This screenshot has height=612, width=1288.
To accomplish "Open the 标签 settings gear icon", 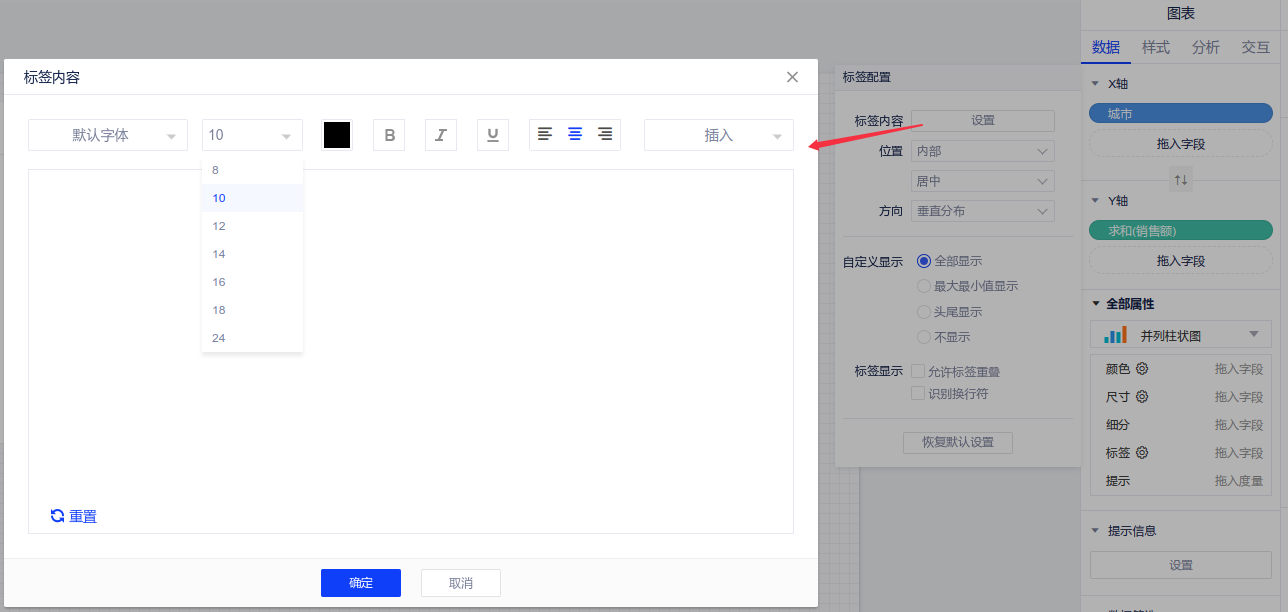I will click(x=1142, y=453).
